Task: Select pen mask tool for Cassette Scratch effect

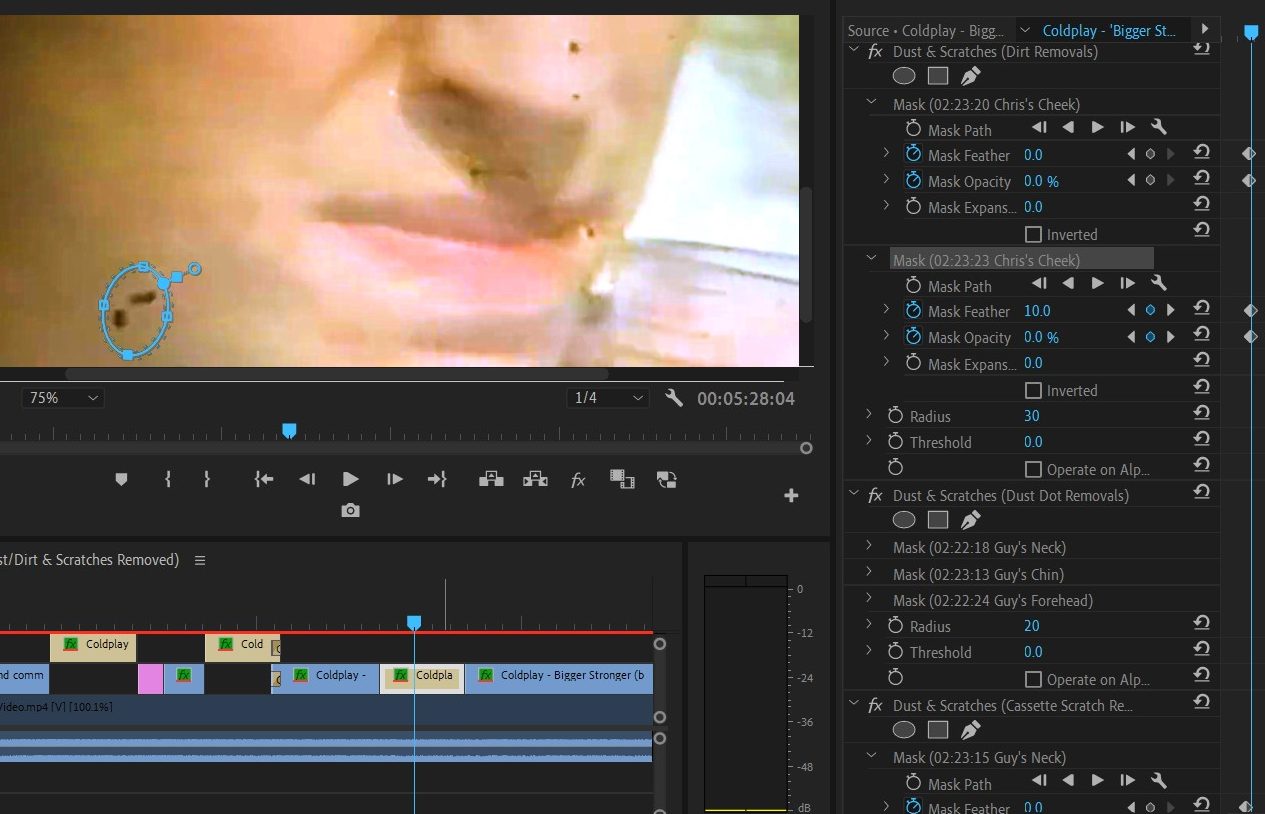Action: 970,730
